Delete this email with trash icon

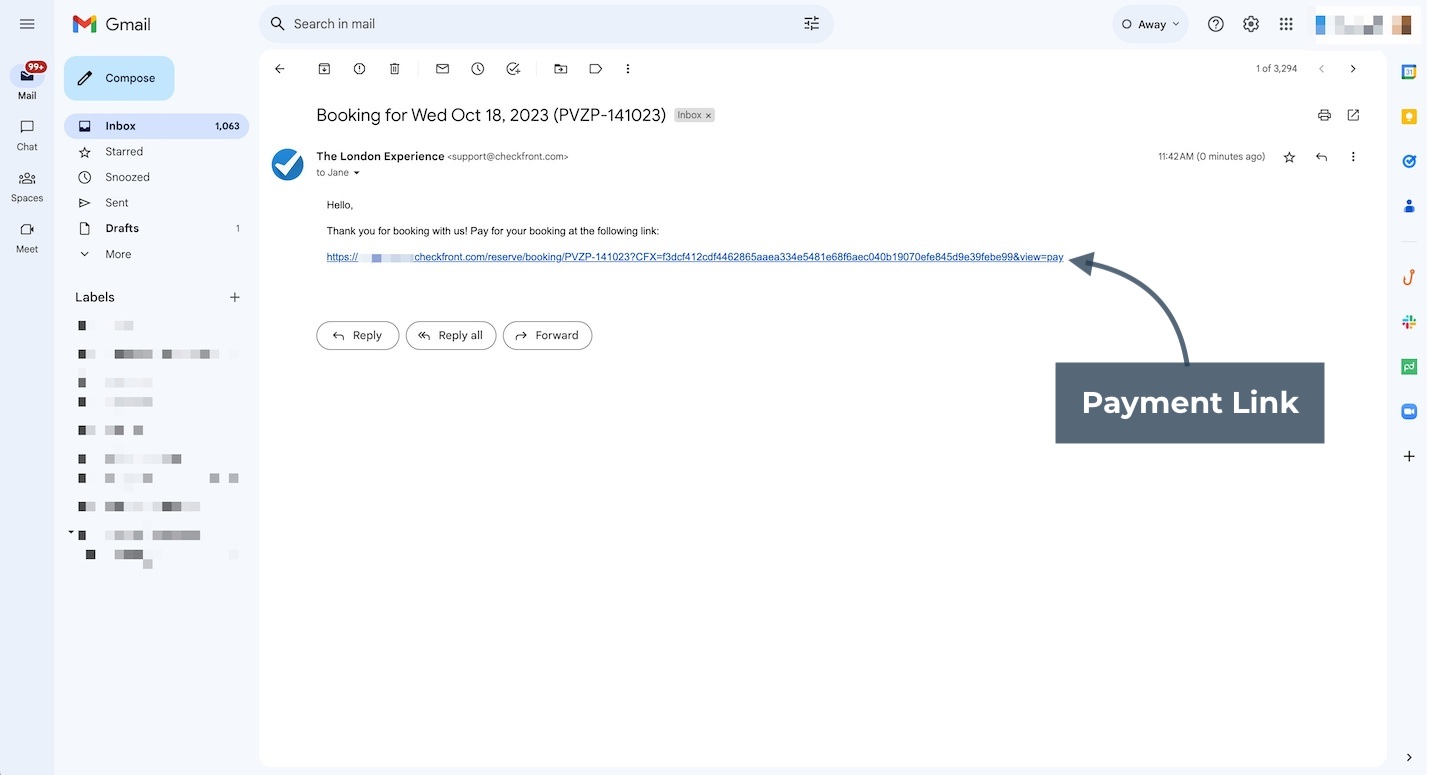pos(395,69)
